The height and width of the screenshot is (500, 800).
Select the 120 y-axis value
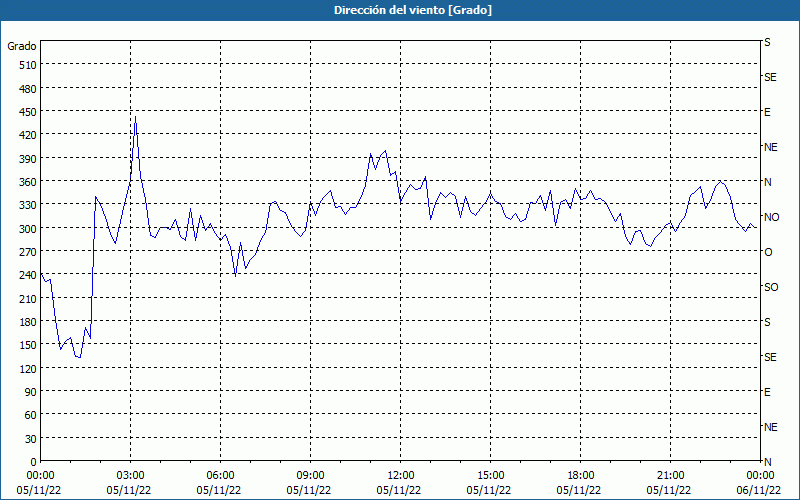[28, 369]
